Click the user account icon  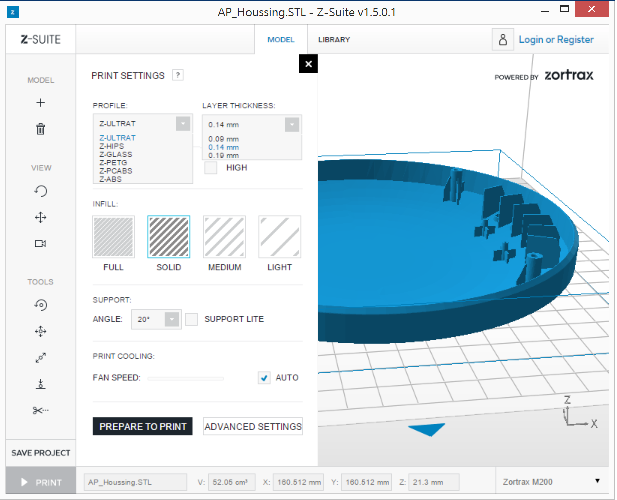(503, 40)
